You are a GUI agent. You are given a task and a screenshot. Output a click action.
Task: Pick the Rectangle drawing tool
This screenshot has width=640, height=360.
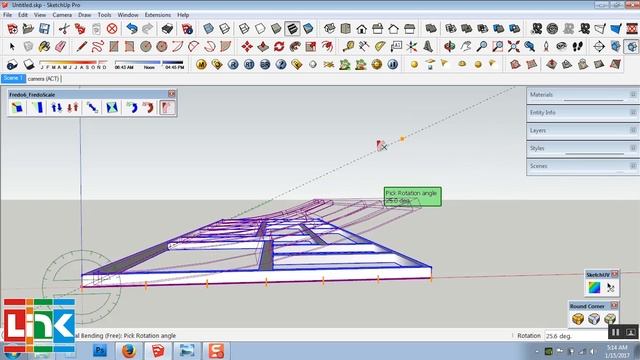click(x=113, y=47)
